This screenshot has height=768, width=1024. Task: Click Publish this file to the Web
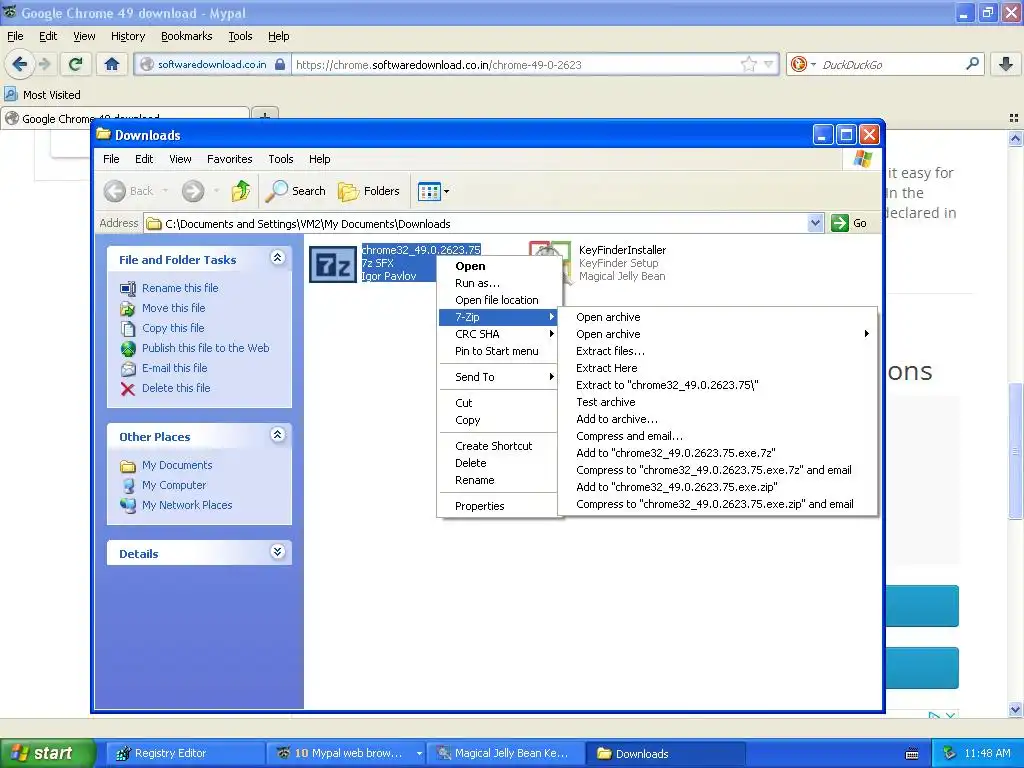click(x=205, y=348)
